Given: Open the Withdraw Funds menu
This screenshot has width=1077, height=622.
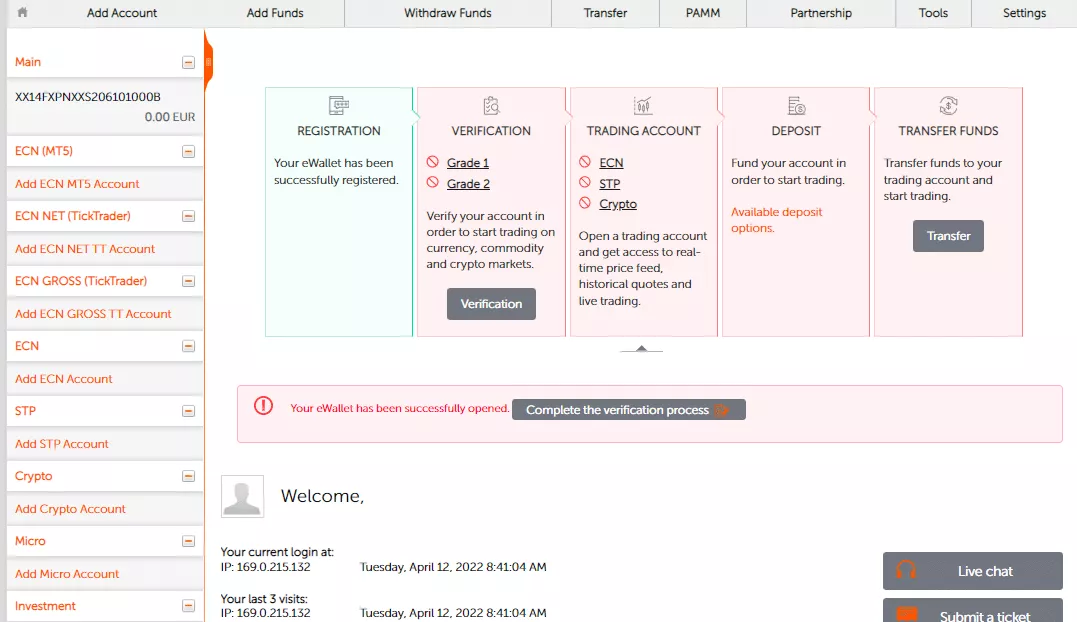Looking at the screenshot, I should coord(448,13).
